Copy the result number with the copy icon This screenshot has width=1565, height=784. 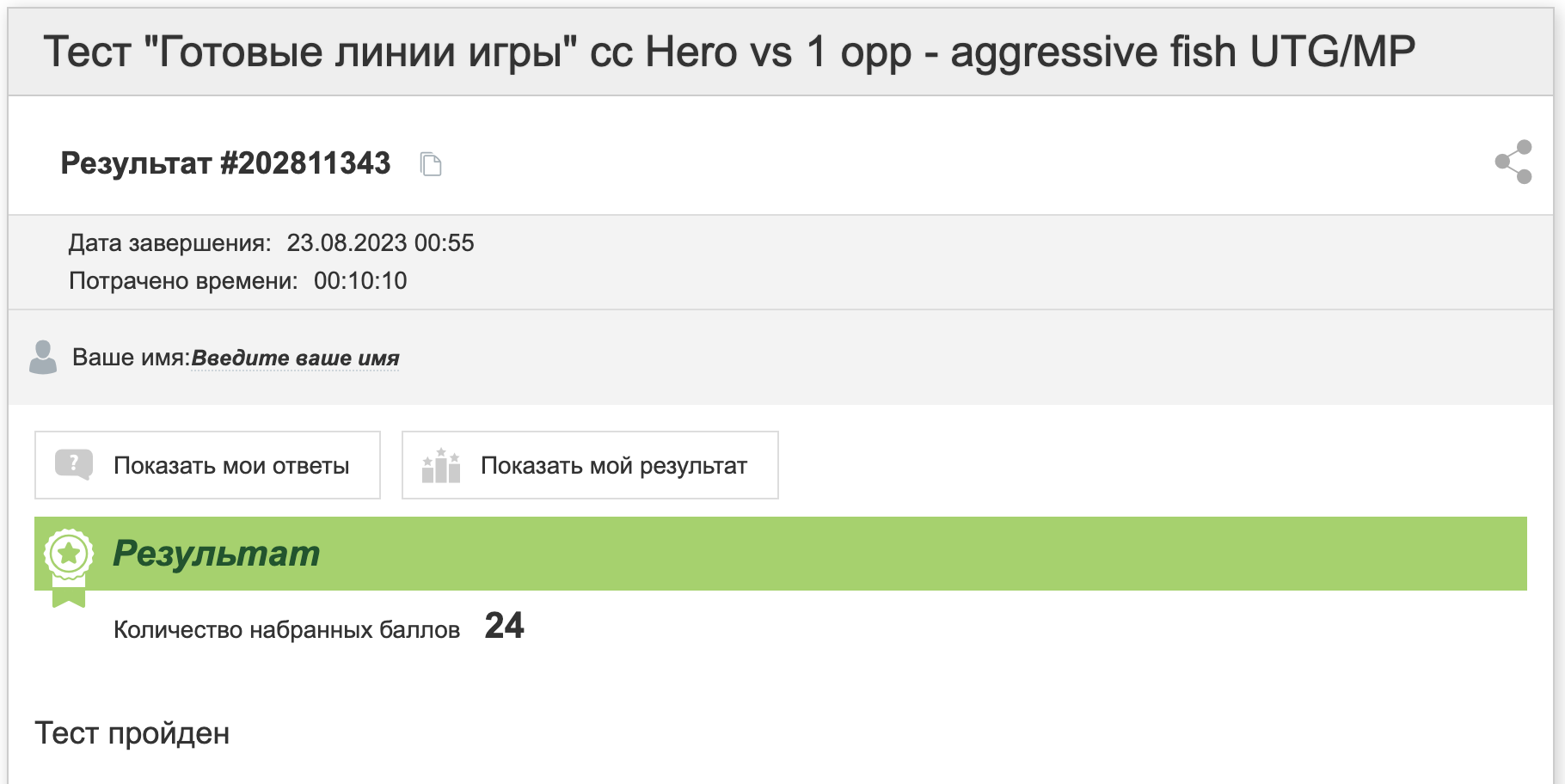[431, 163]
